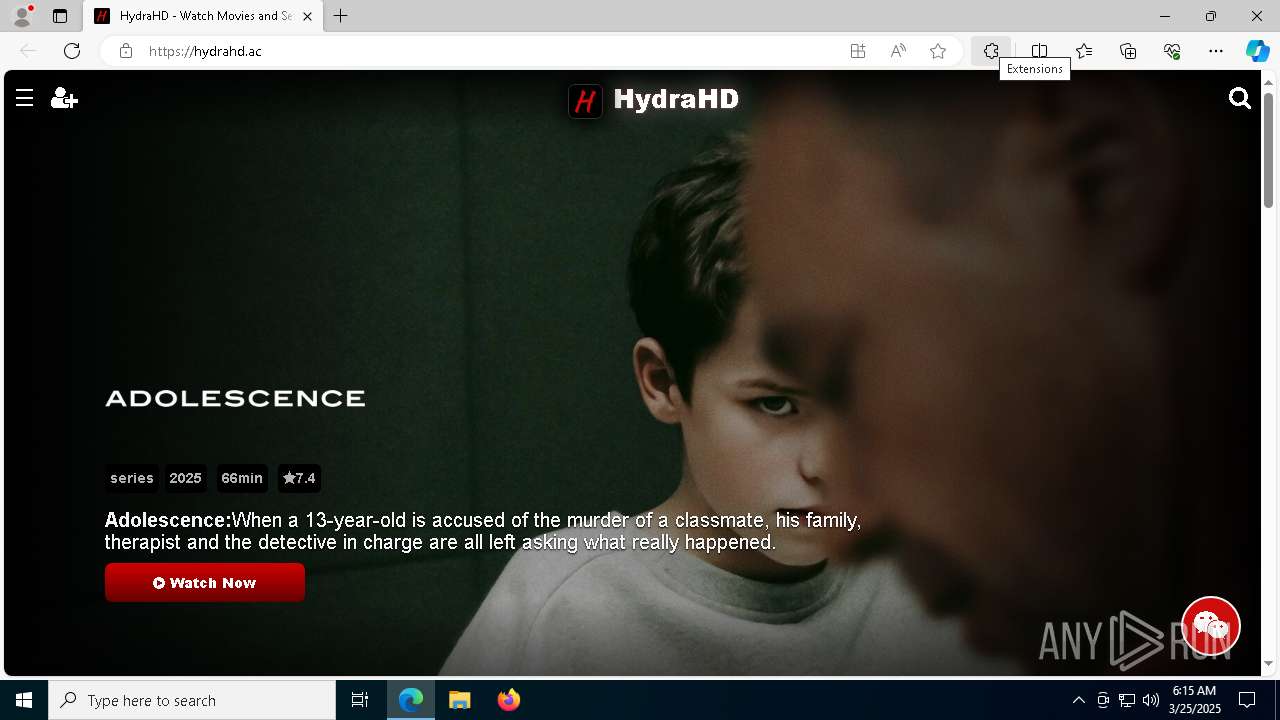Open a new tab
Viewport: 1280px width, 720px height.
pyautogui.click(x=341, y=16)
